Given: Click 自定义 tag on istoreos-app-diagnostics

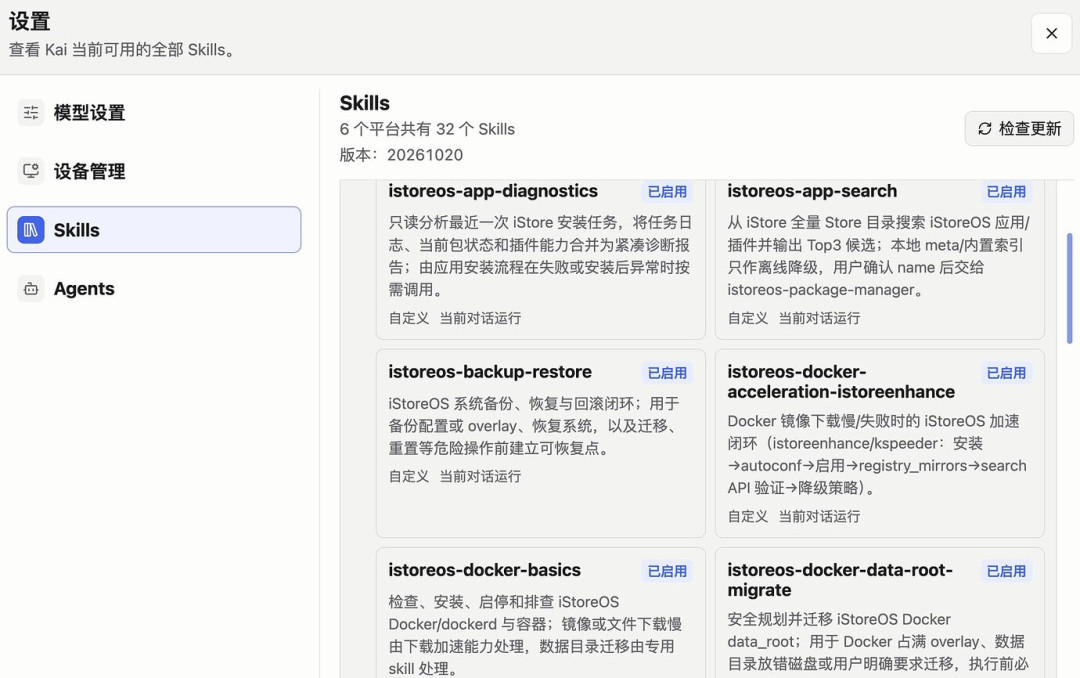Looking at the screenshot, I should 408,318.
